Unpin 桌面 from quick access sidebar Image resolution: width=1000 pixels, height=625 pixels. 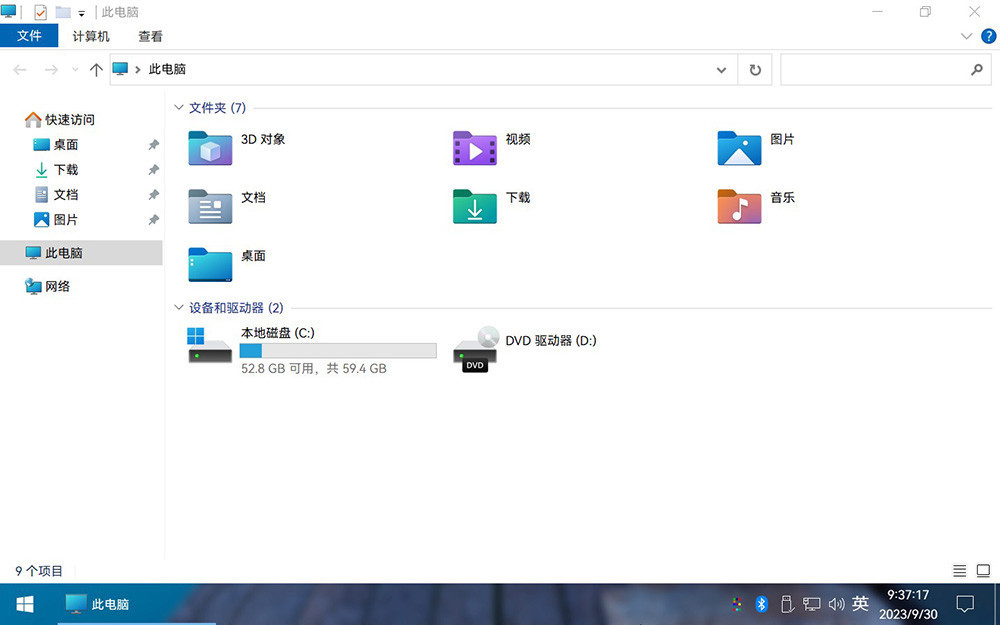pyautogui.click(x=154, y=144)
